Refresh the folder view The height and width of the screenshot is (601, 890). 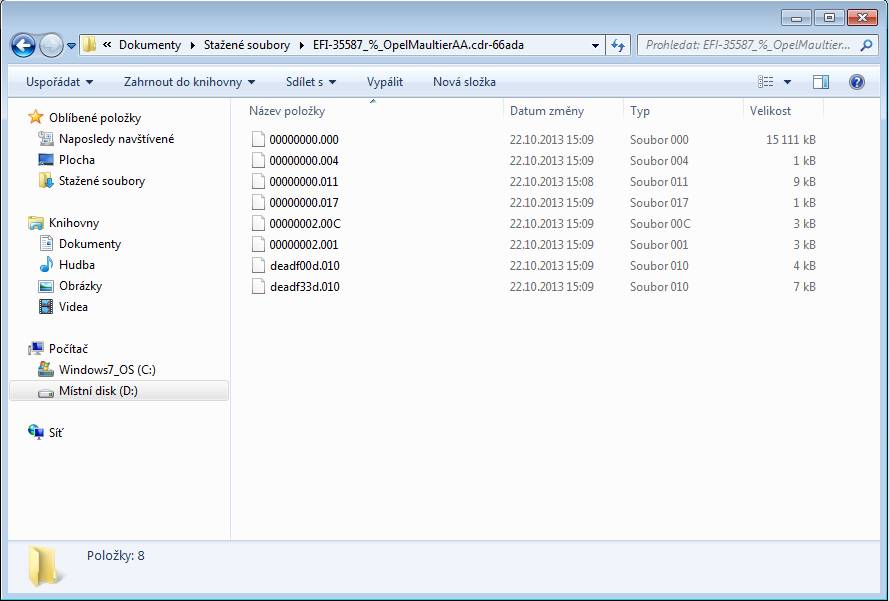(x=618, y=45)
